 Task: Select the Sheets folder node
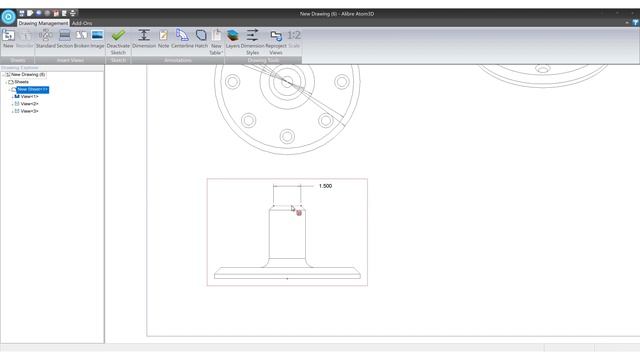tap(21, 82)
